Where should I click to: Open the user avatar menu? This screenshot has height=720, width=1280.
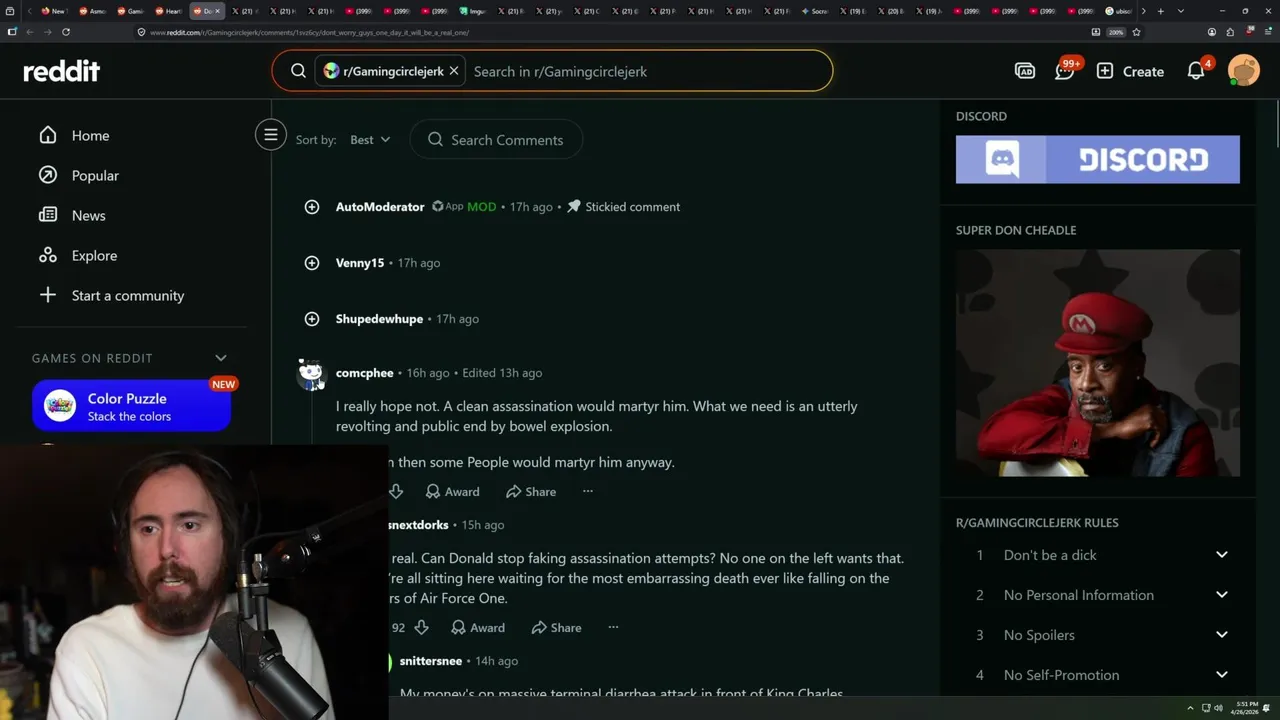(1244, 71)
